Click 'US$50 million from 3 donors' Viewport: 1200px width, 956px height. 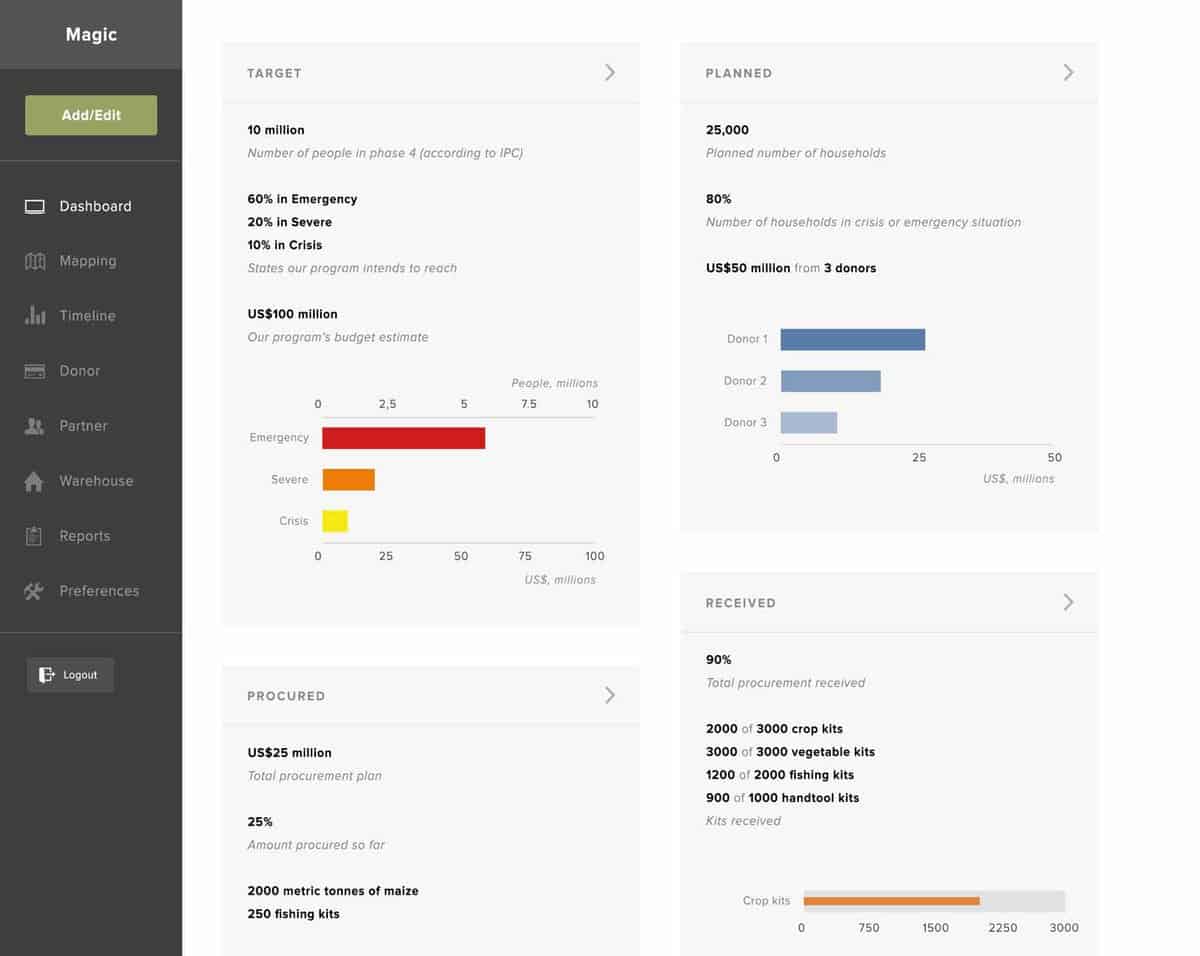791,268
